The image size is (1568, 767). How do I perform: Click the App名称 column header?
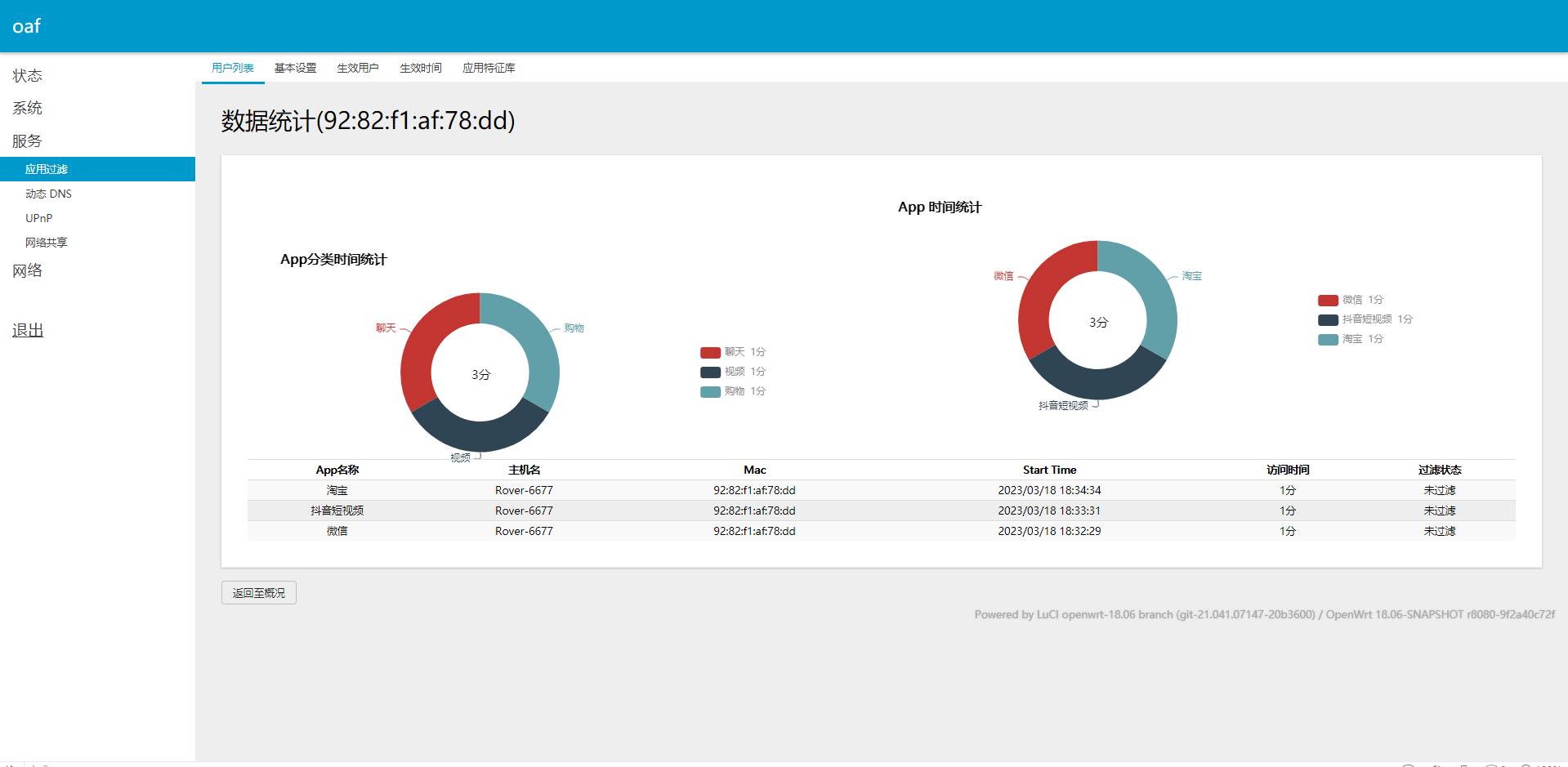click(337, 470)
